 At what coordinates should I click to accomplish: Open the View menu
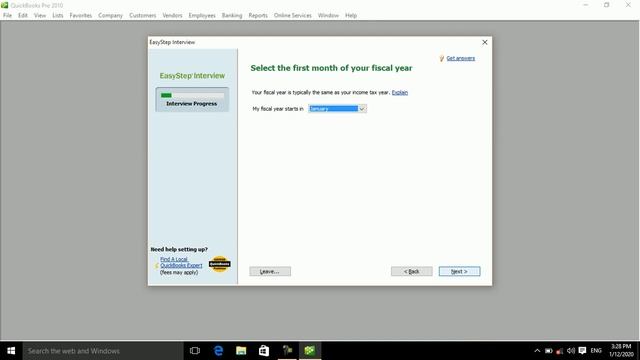pyautogui.click(x=40, y=16)
